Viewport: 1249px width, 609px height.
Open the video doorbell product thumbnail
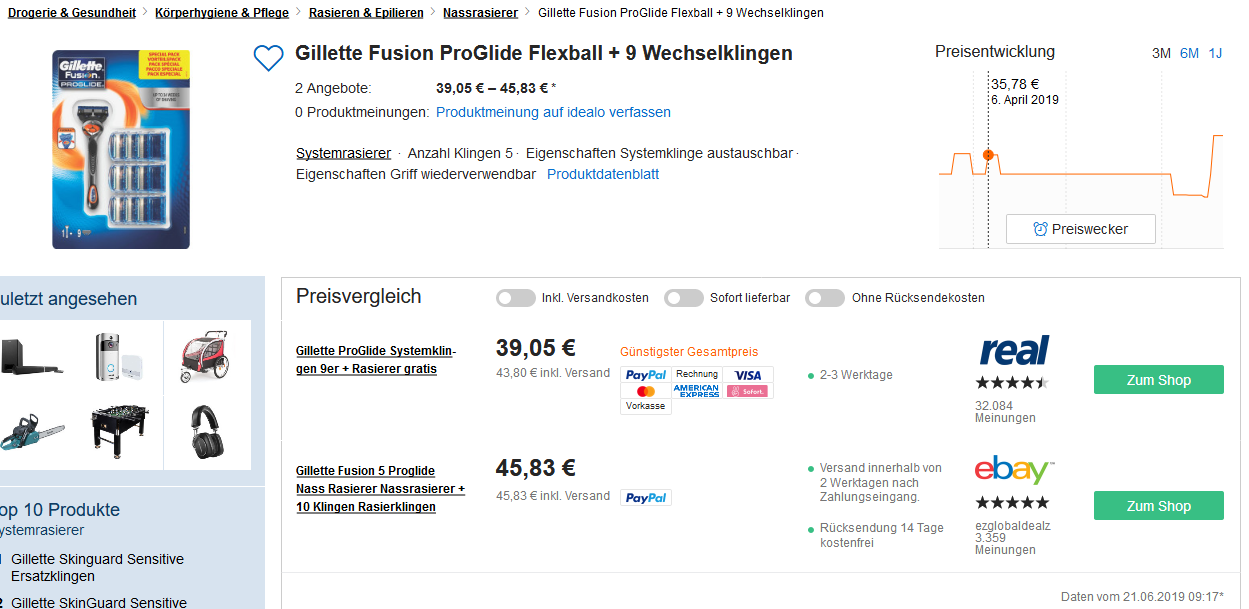click(119, 355)
